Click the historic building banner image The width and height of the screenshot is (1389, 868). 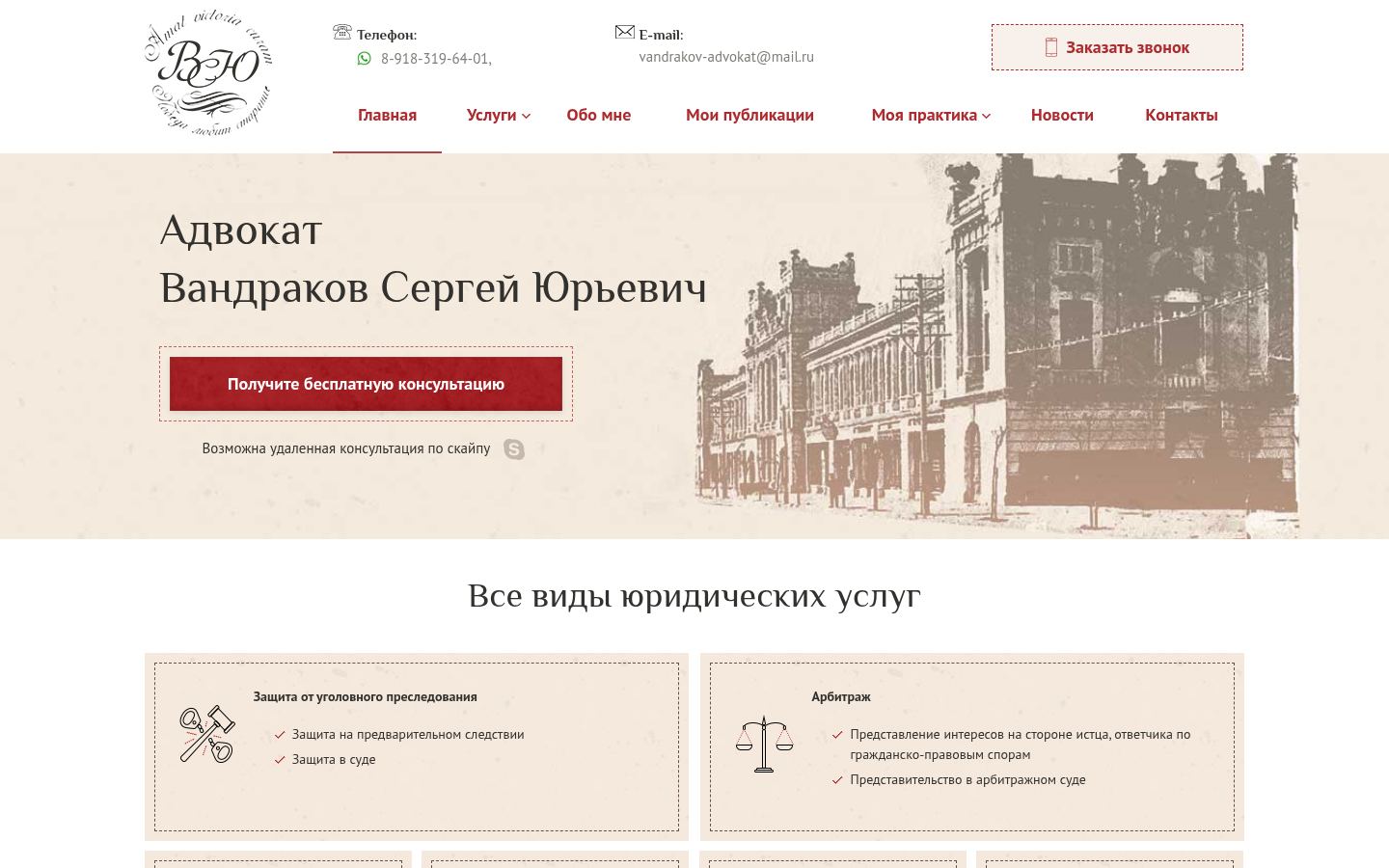coord(996,345)
